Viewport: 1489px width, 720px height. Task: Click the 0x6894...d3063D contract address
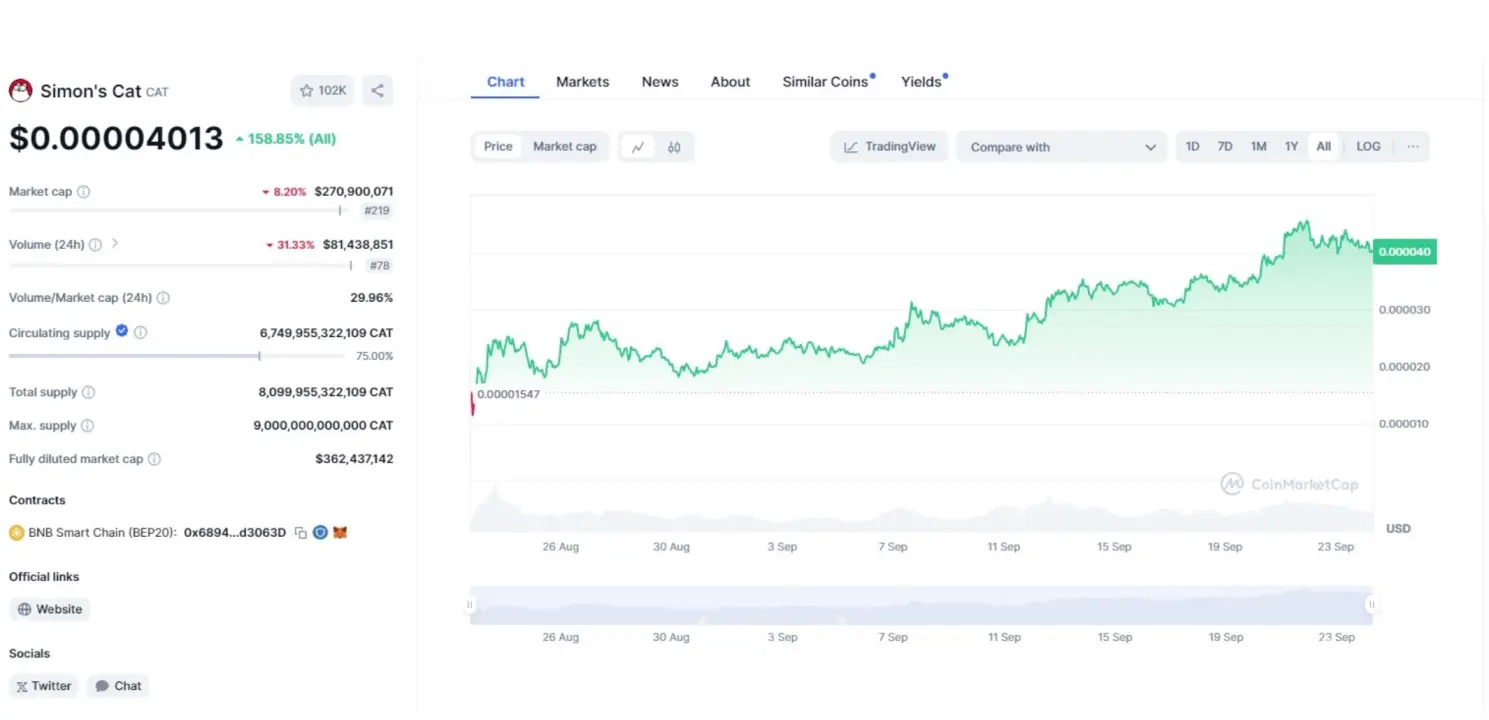pyautogui.click(x=235, y=533)
